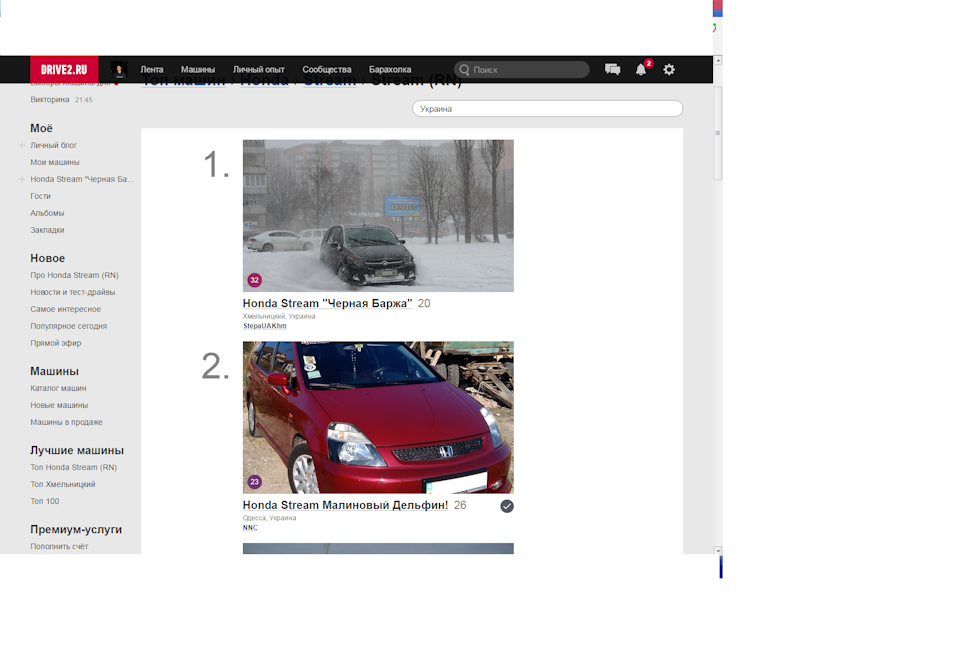
Task: Open the user avatar in the top bar
Action: click(119, 69)
